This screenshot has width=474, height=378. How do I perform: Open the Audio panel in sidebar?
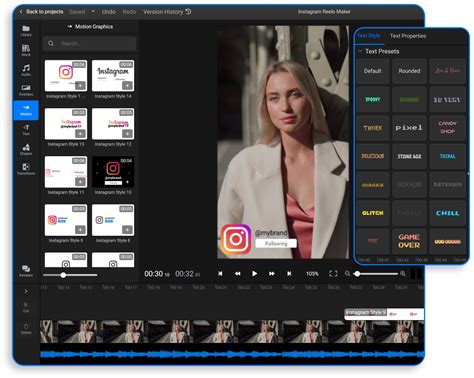point(26,70)
